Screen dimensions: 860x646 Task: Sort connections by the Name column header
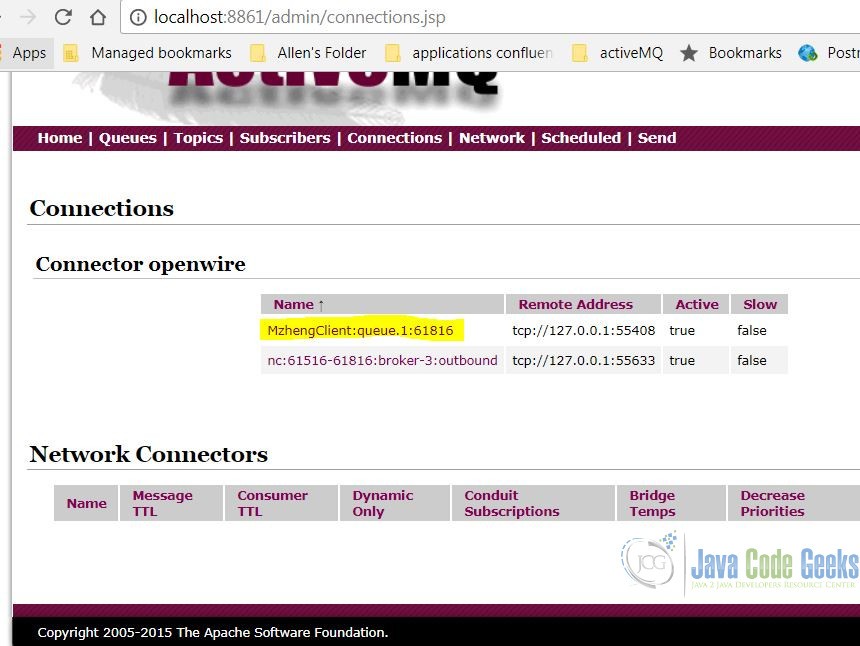point(292,304)
